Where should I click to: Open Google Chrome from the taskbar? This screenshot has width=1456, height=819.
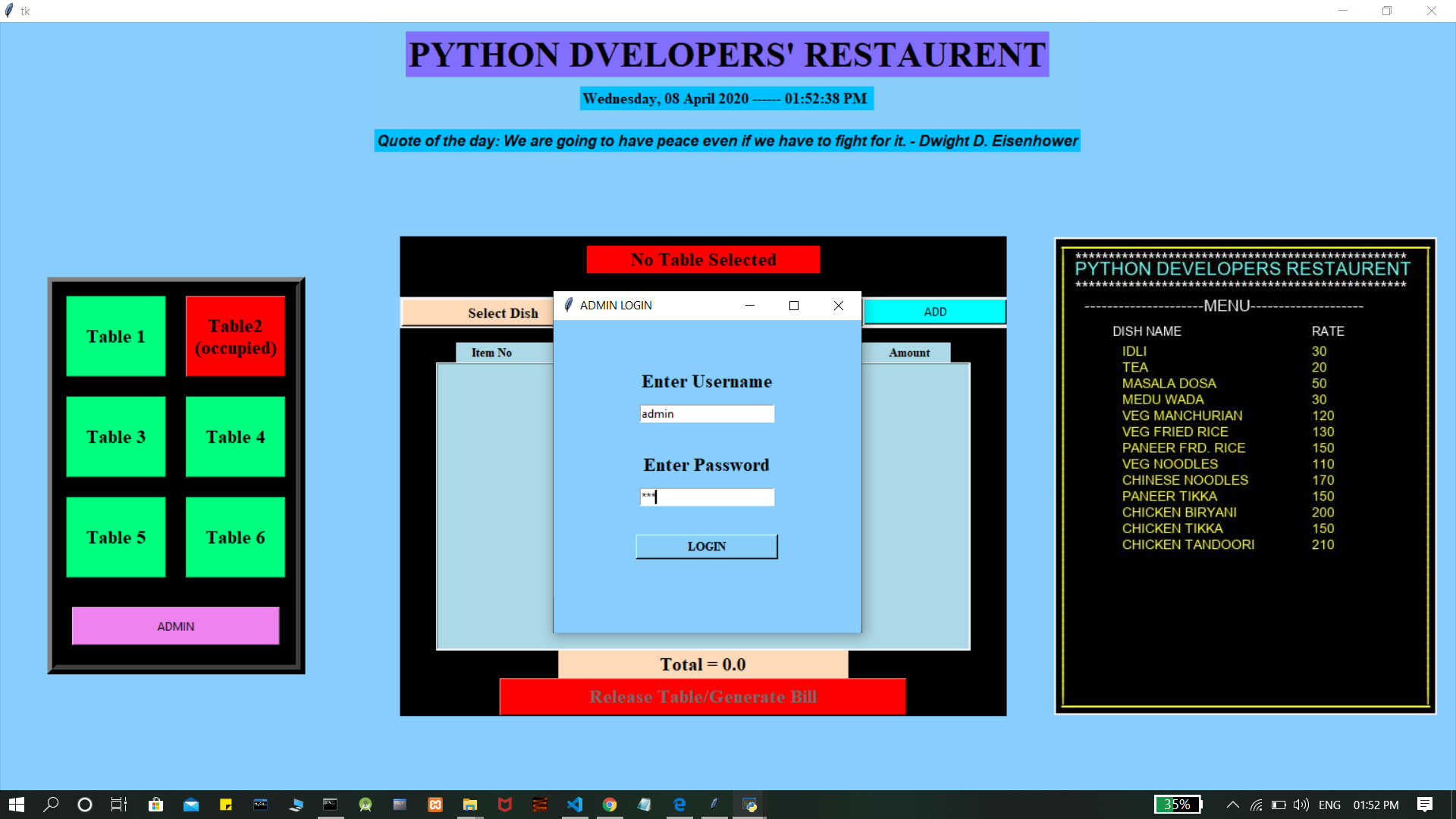pyautogui.click(x=610, y=805)
